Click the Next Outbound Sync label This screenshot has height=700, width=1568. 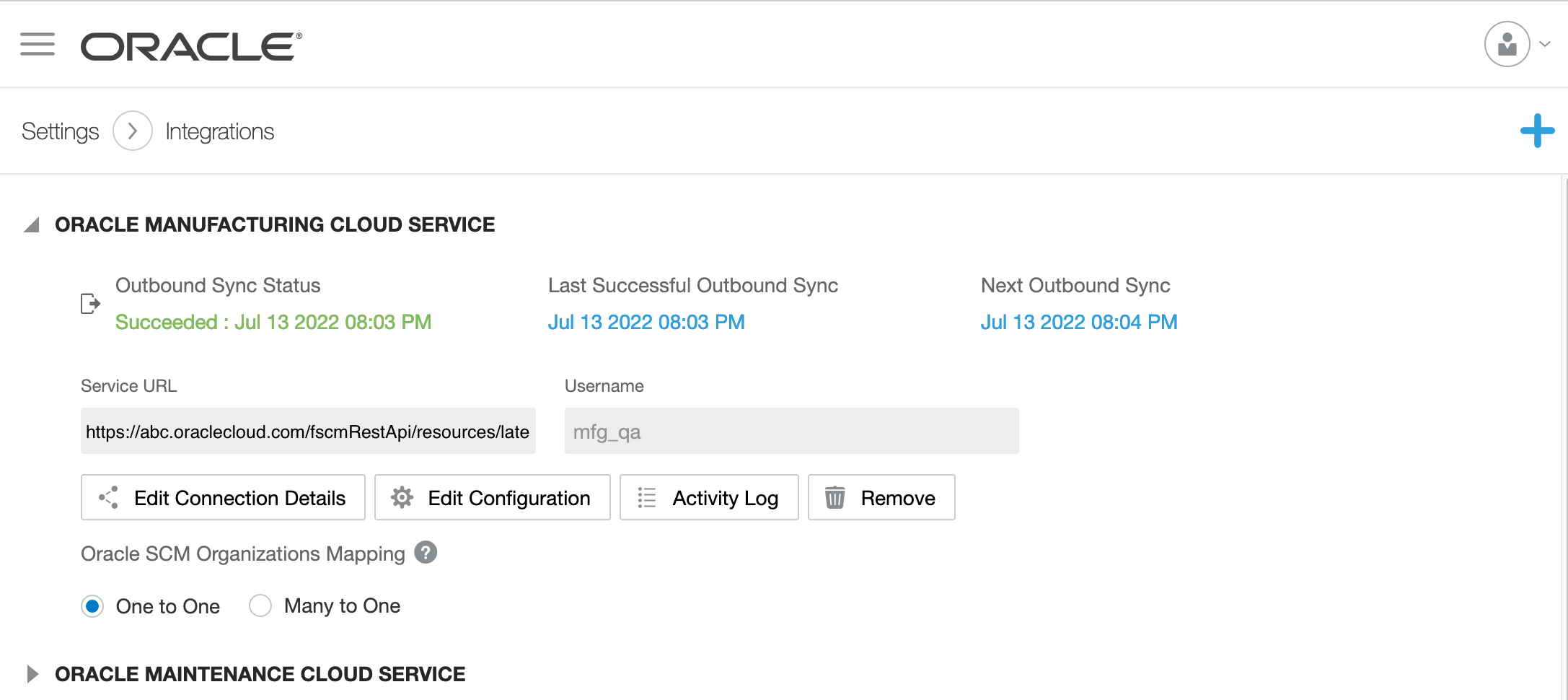(1075, 285)
